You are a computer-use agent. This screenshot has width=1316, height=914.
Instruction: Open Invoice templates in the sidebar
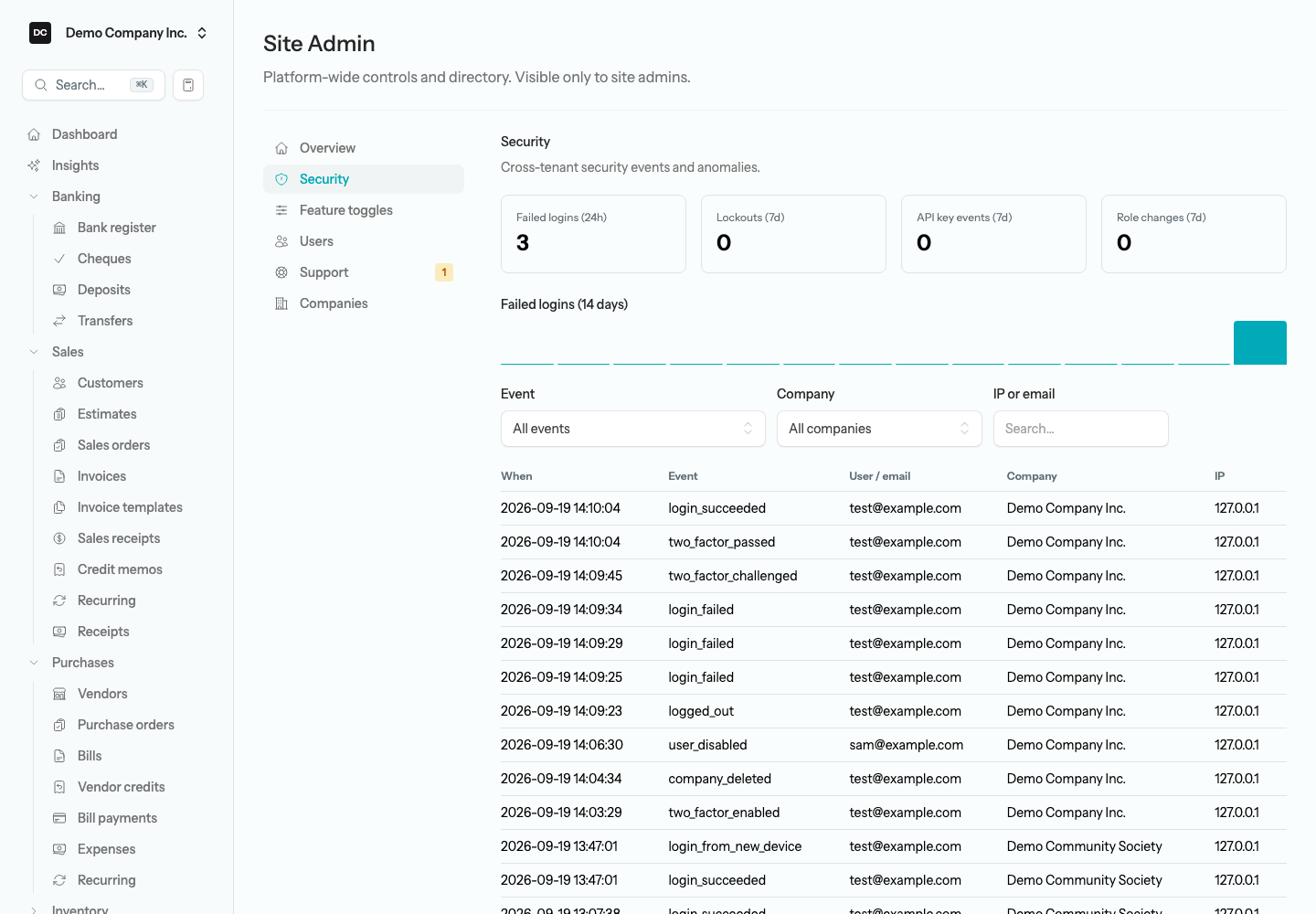click(x=130, y=507)
